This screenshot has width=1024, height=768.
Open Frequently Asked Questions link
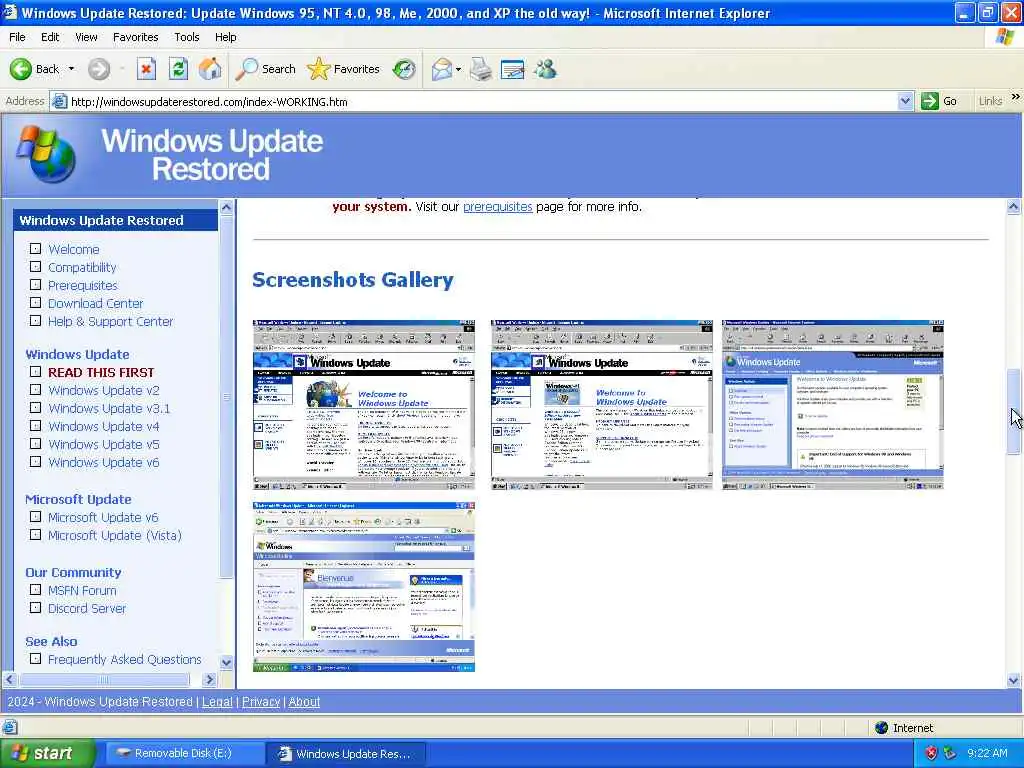pos(125,660)
